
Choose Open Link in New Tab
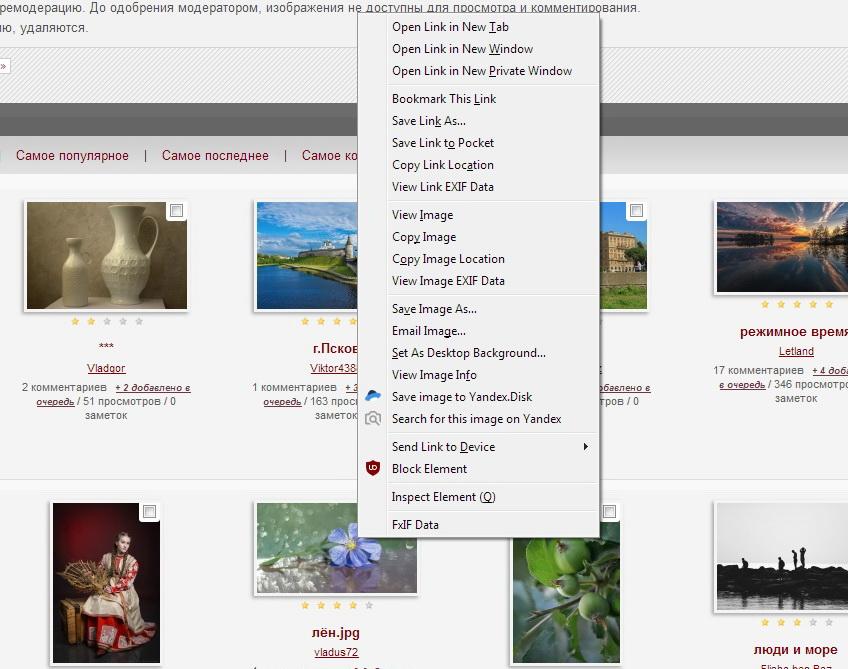tap(479, 27)
